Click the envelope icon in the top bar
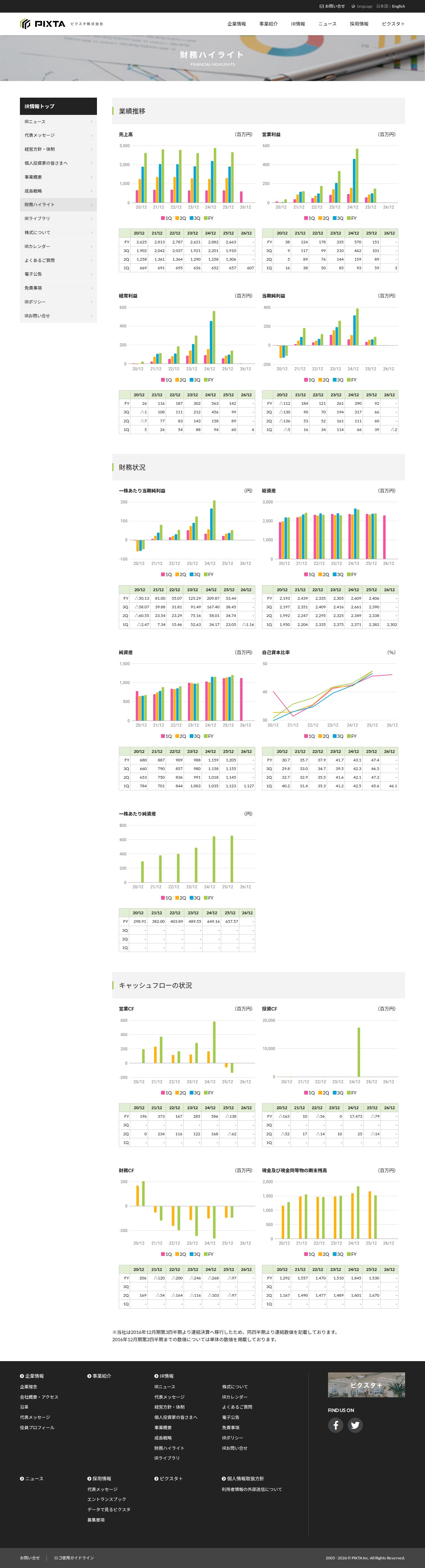Viewport: 425px width, 1568px height. [x=321, y=6]
